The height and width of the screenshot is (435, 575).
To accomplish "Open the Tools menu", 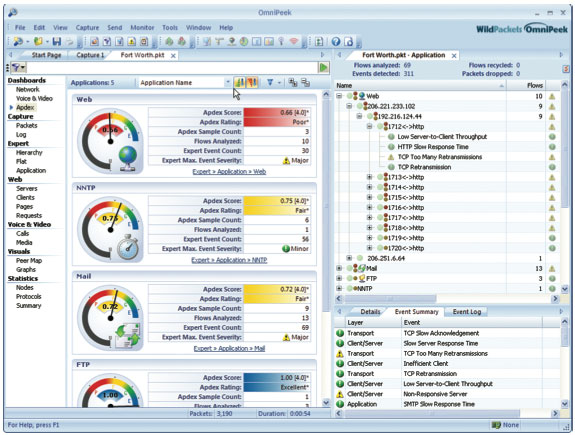I will point(170,28).
